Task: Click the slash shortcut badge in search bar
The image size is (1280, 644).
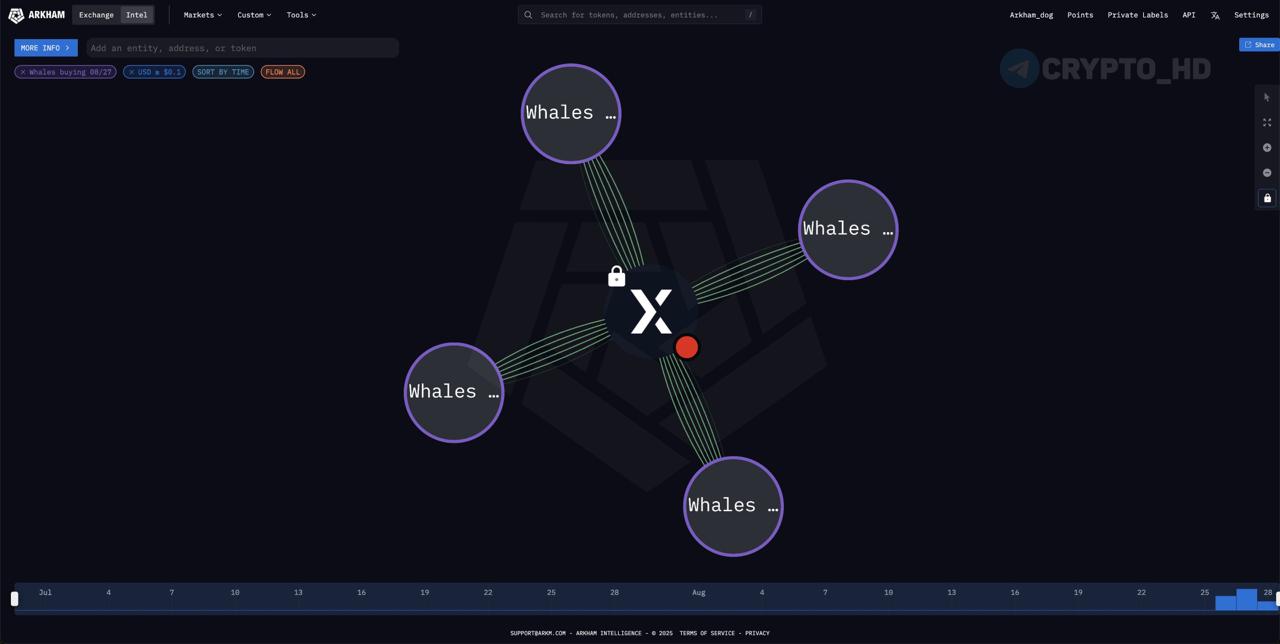Action: point(750,15)
